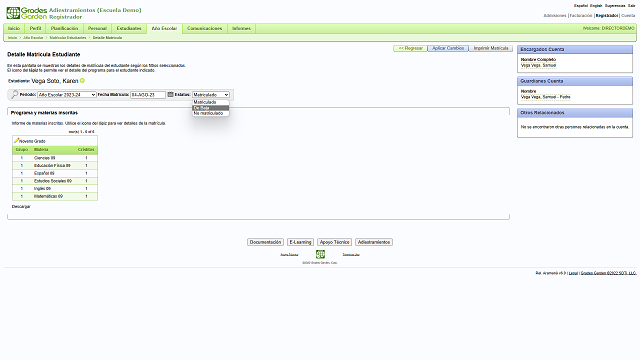Open the Cuenta module link

tap(628, 16)
